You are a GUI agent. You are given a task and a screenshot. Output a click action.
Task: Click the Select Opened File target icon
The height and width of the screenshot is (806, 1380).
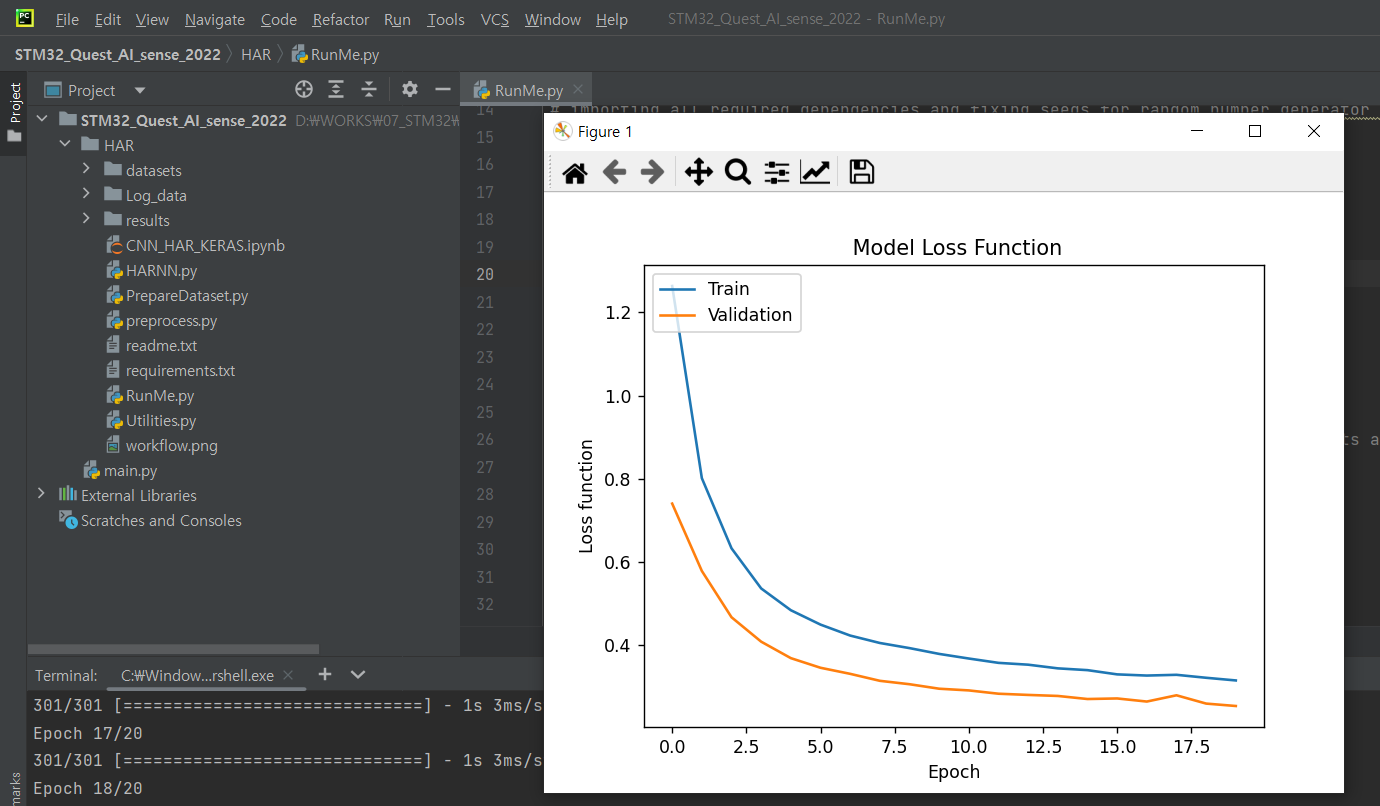click(x=304, y=90)
